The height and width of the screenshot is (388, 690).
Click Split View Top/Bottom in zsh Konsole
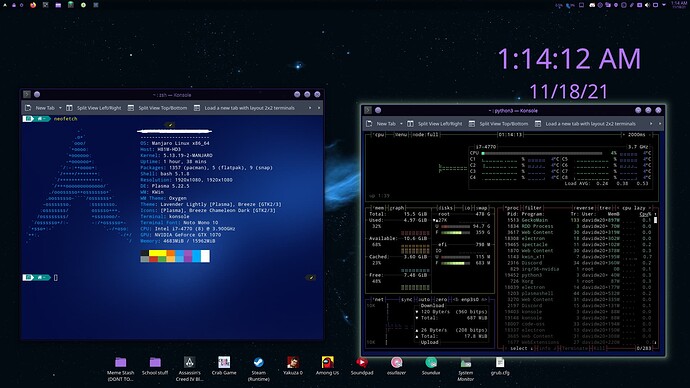click(x=157, y=108)
